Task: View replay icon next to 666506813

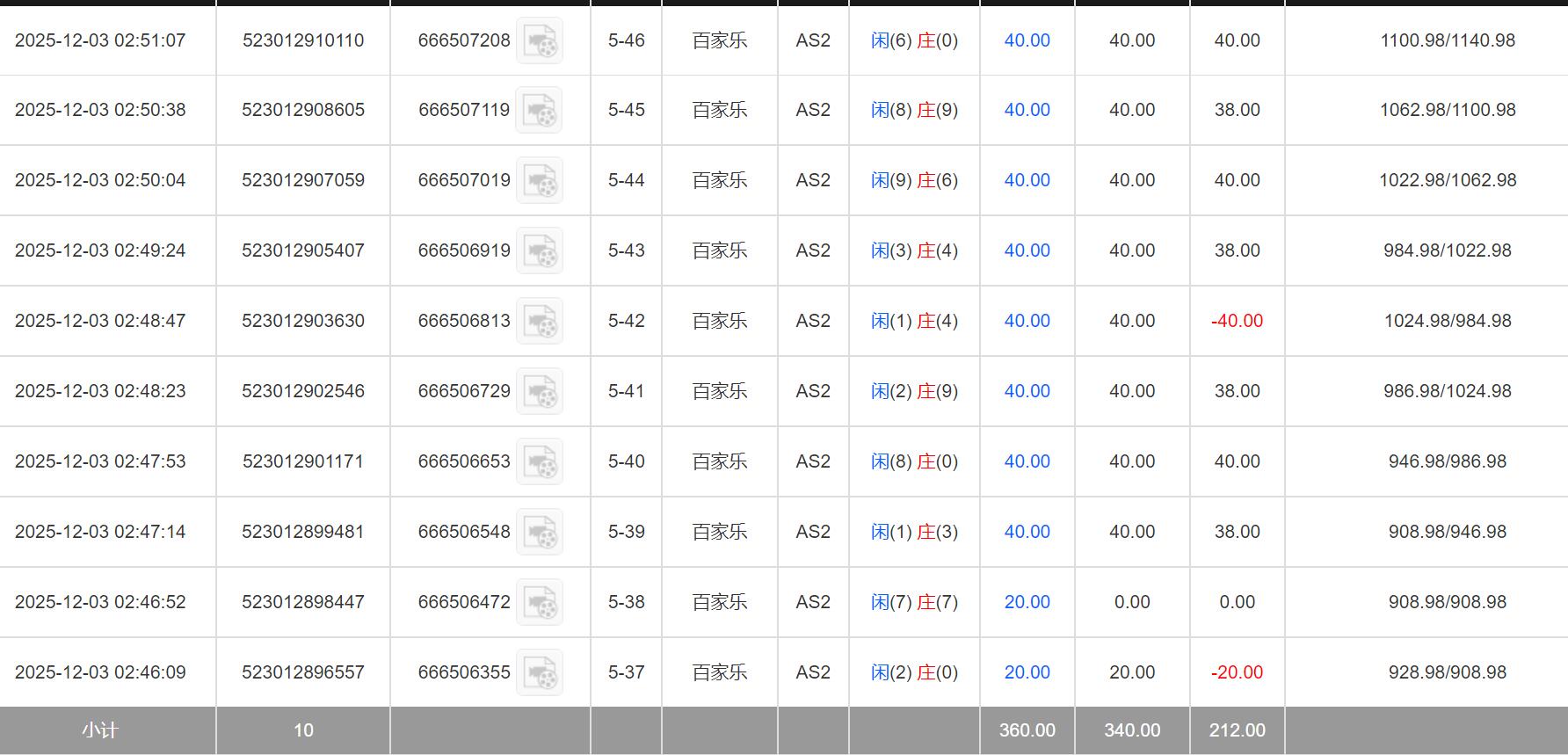Action: pyautogui.click(x=539, y=321)
